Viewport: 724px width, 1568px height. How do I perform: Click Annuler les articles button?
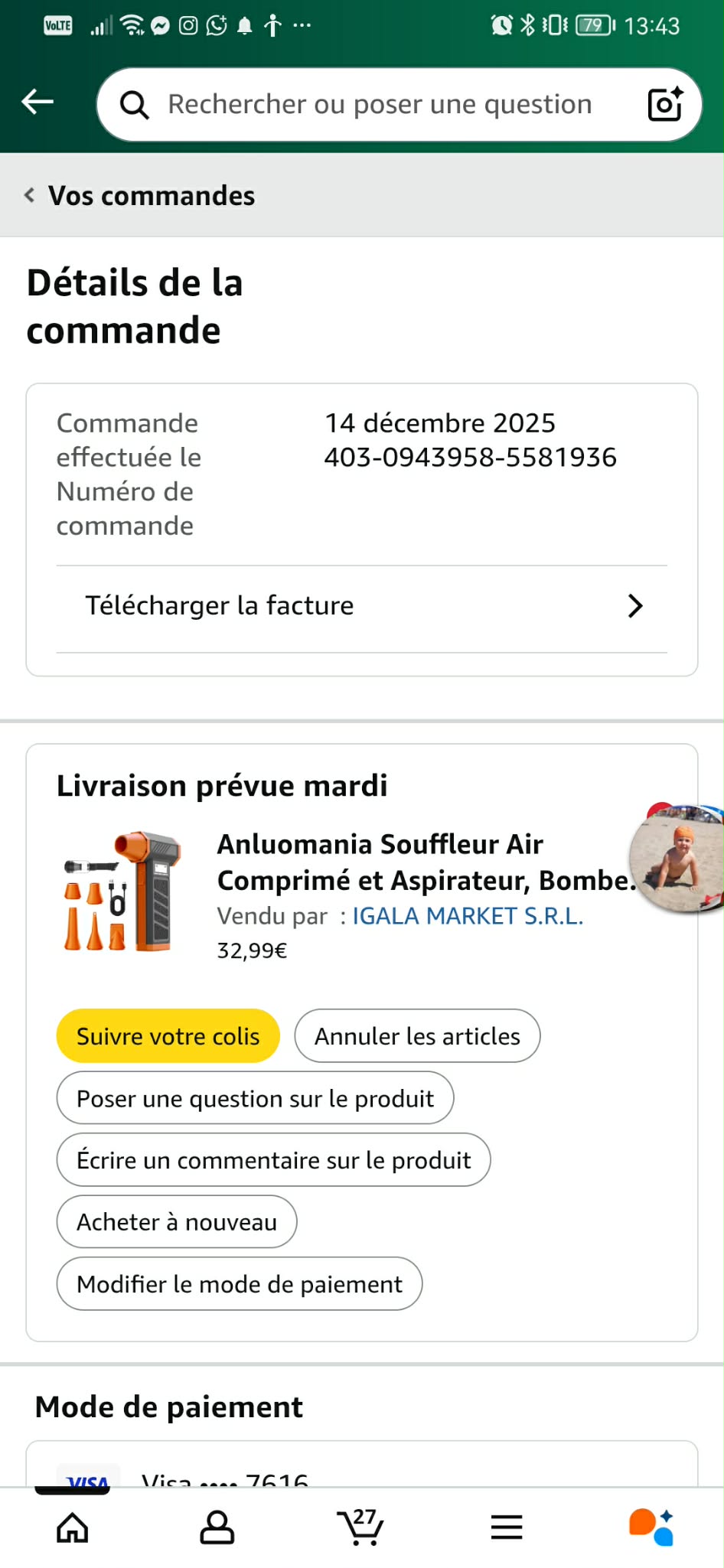[418, 1036]
